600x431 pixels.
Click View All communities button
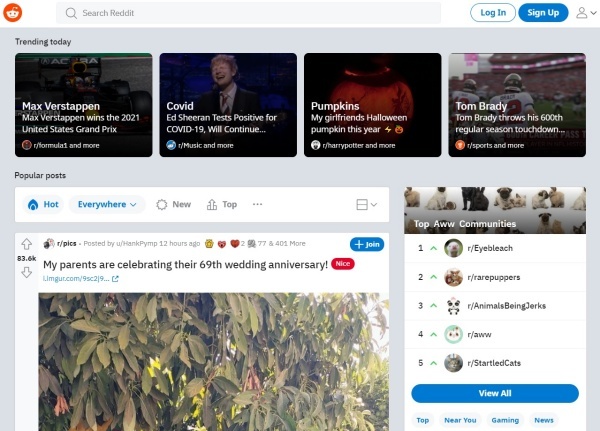point(495,393)
